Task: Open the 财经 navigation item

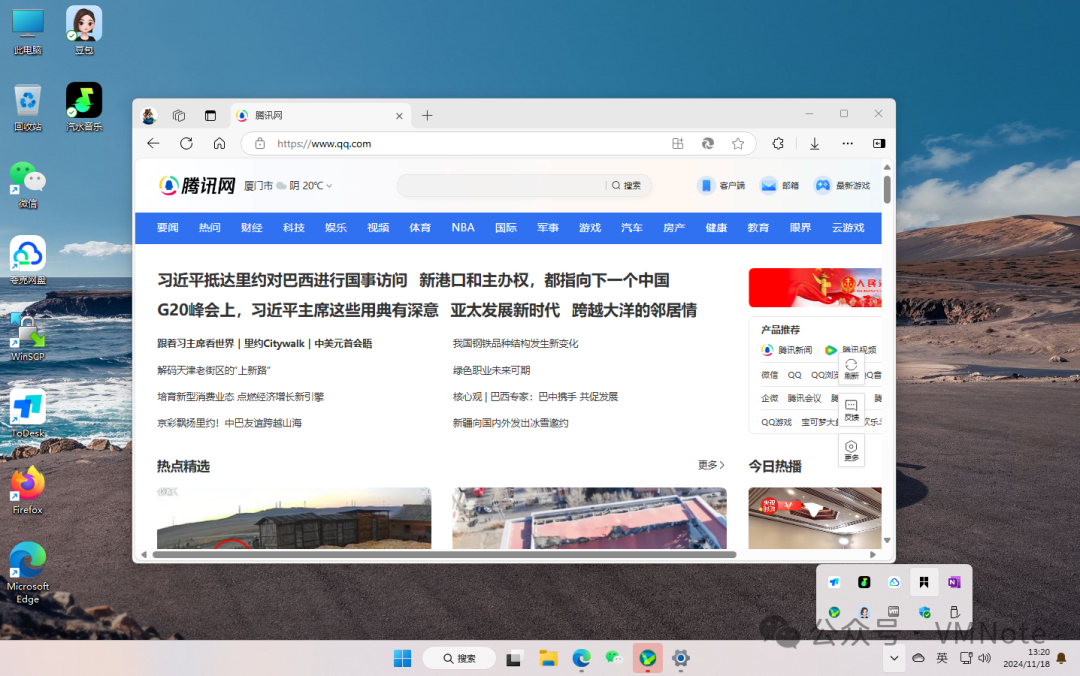Action: click(x=251, y=227)
